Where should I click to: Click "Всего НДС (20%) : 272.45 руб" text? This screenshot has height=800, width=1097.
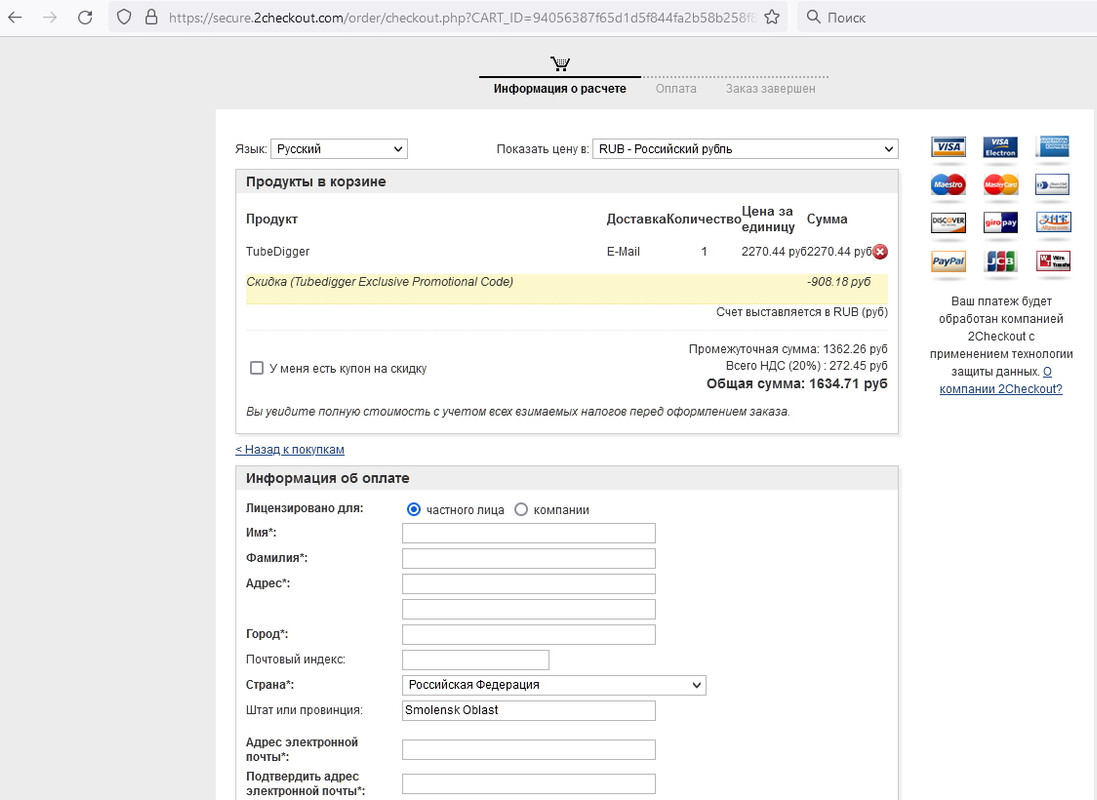(807, 365)
